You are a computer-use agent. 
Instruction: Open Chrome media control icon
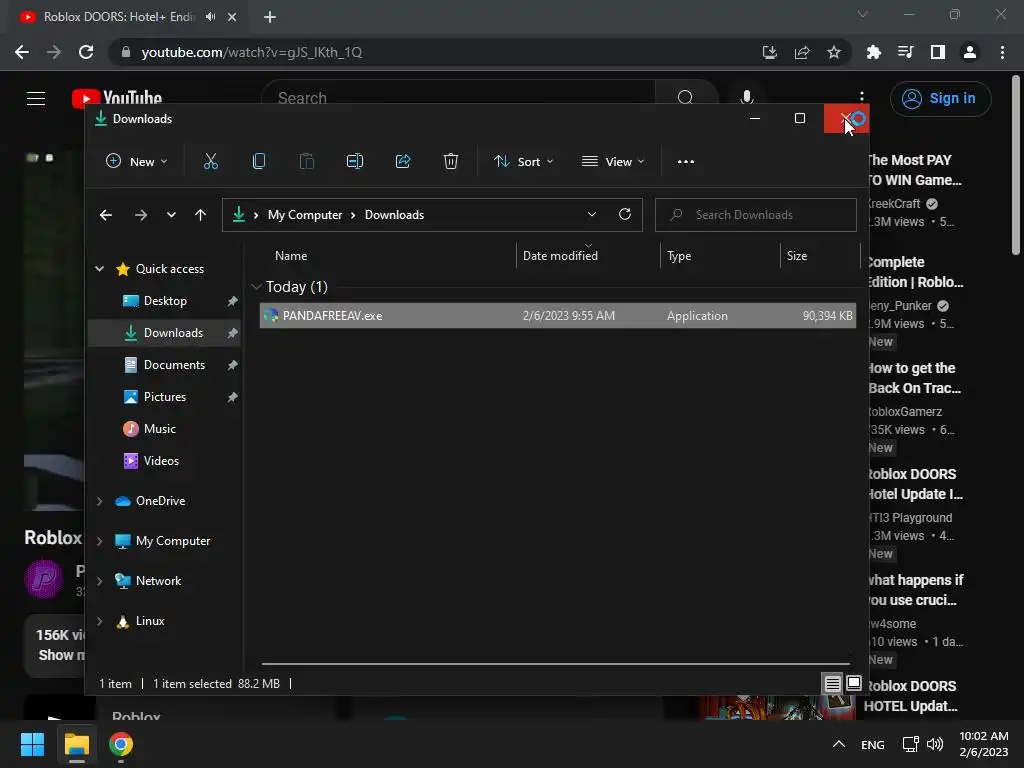coord(905,52)
